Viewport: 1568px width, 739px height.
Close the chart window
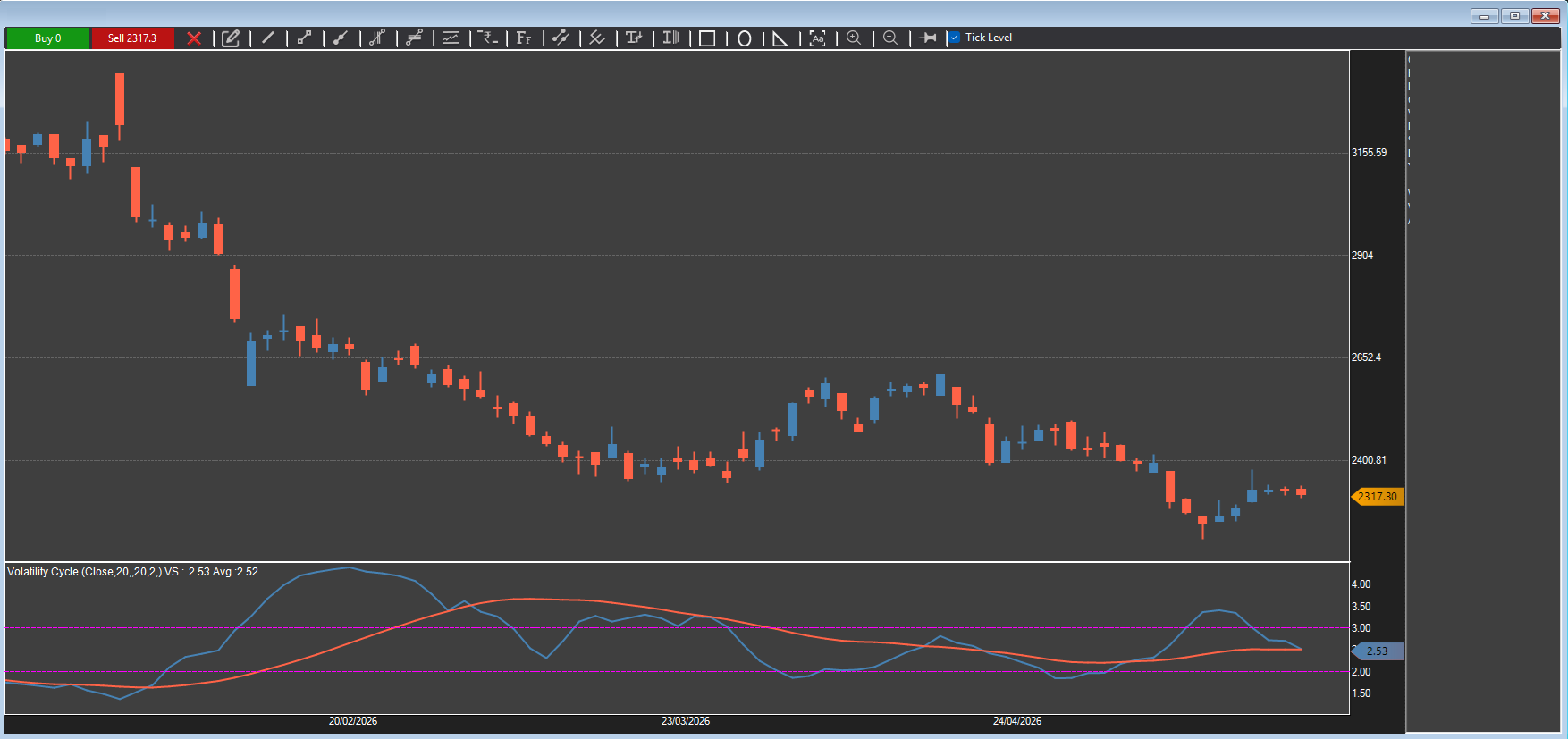pyautogui.click(x=1546, y=16)
